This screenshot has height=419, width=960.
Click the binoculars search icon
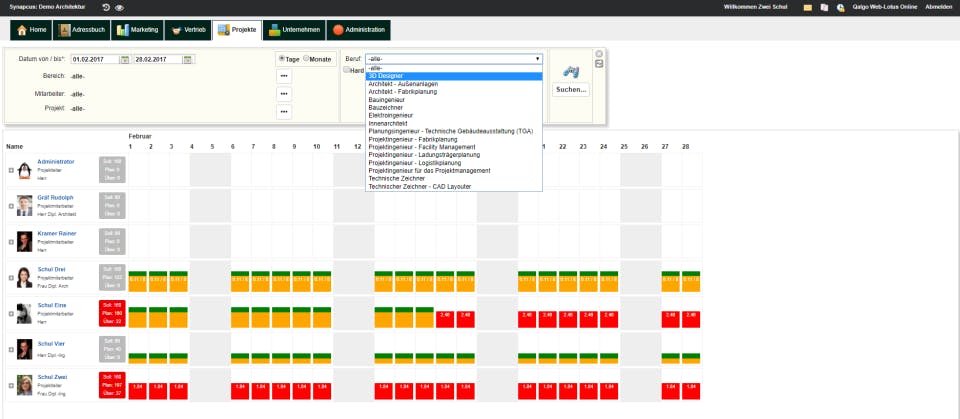571,71
